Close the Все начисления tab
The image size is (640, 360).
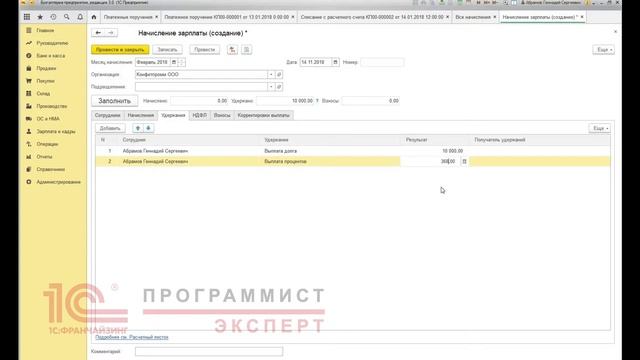495,17
